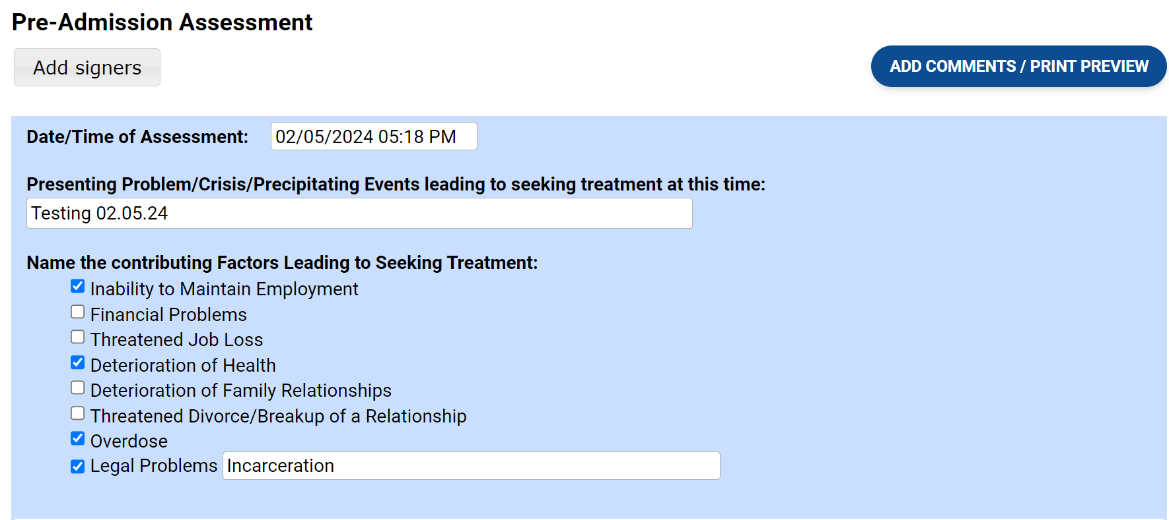The height and width of the screenshot is (520, 1169).
Task: Click the Legal Problems 'Incarceration' text box
Action: 470,466
